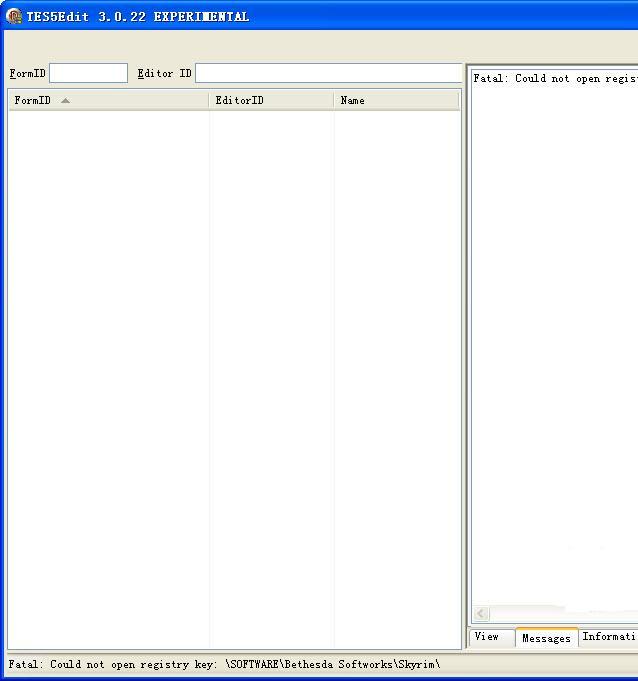Sort records by the FormID column header
638x681 pixels.
(x=32, y=100)
